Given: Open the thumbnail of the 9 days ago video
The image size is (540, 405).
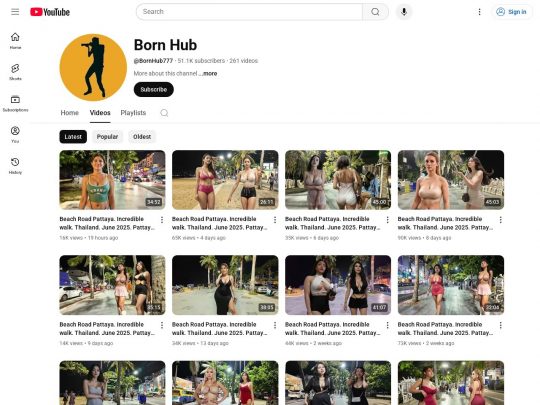Looking at the screenshot, I should pos(112,285).
